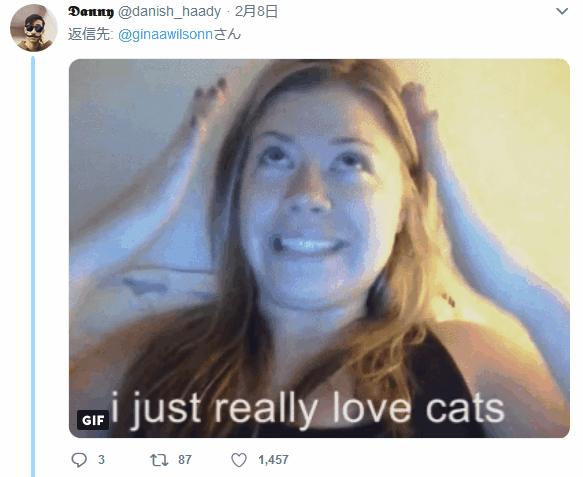Expand the tweet options chevron menu
This screenshot has width=583, height=477.
pyautogui.click(x=562, y=12)
